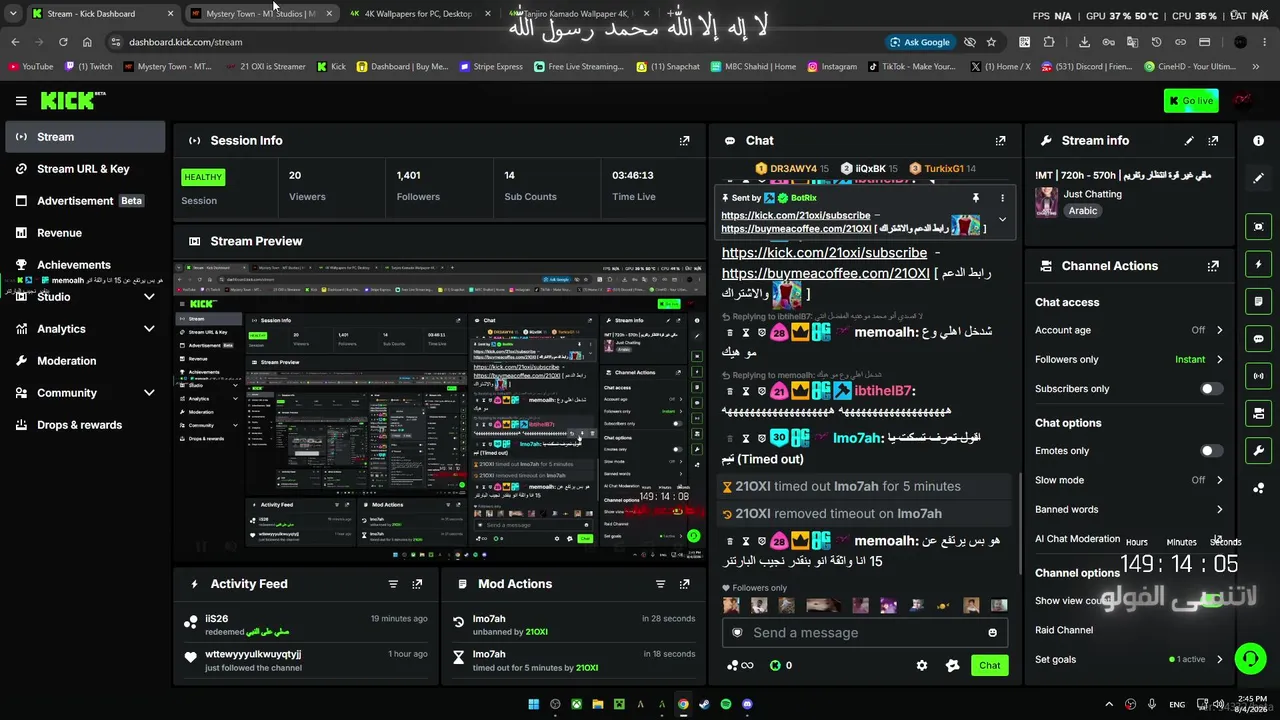This screenshot has width=1280, height=720.
Task: Bookmark this page with the star icon
Action: coord(991,42)
